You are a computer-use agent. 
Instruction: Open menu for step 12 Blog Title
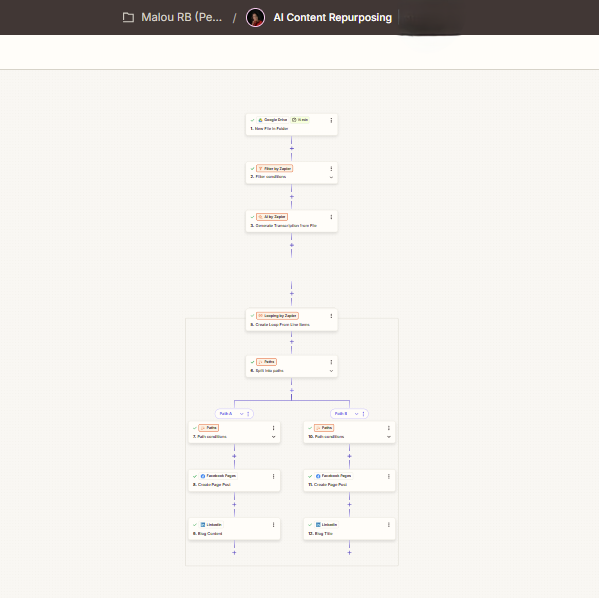(389, 525)
